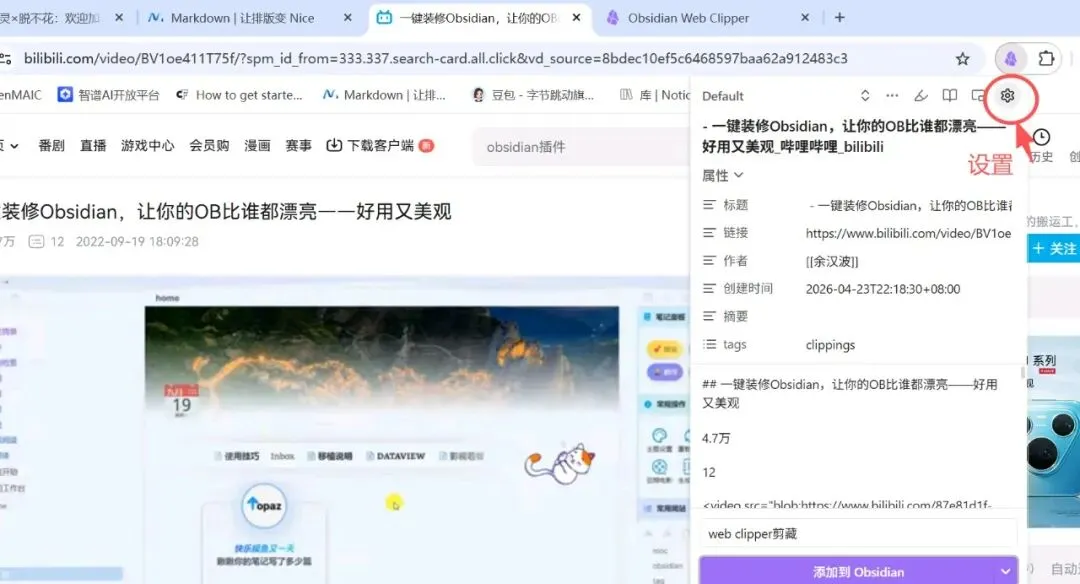Click the 摘要 property type icon
Viewport: 1080px width, 584px height.
point(709,316)
